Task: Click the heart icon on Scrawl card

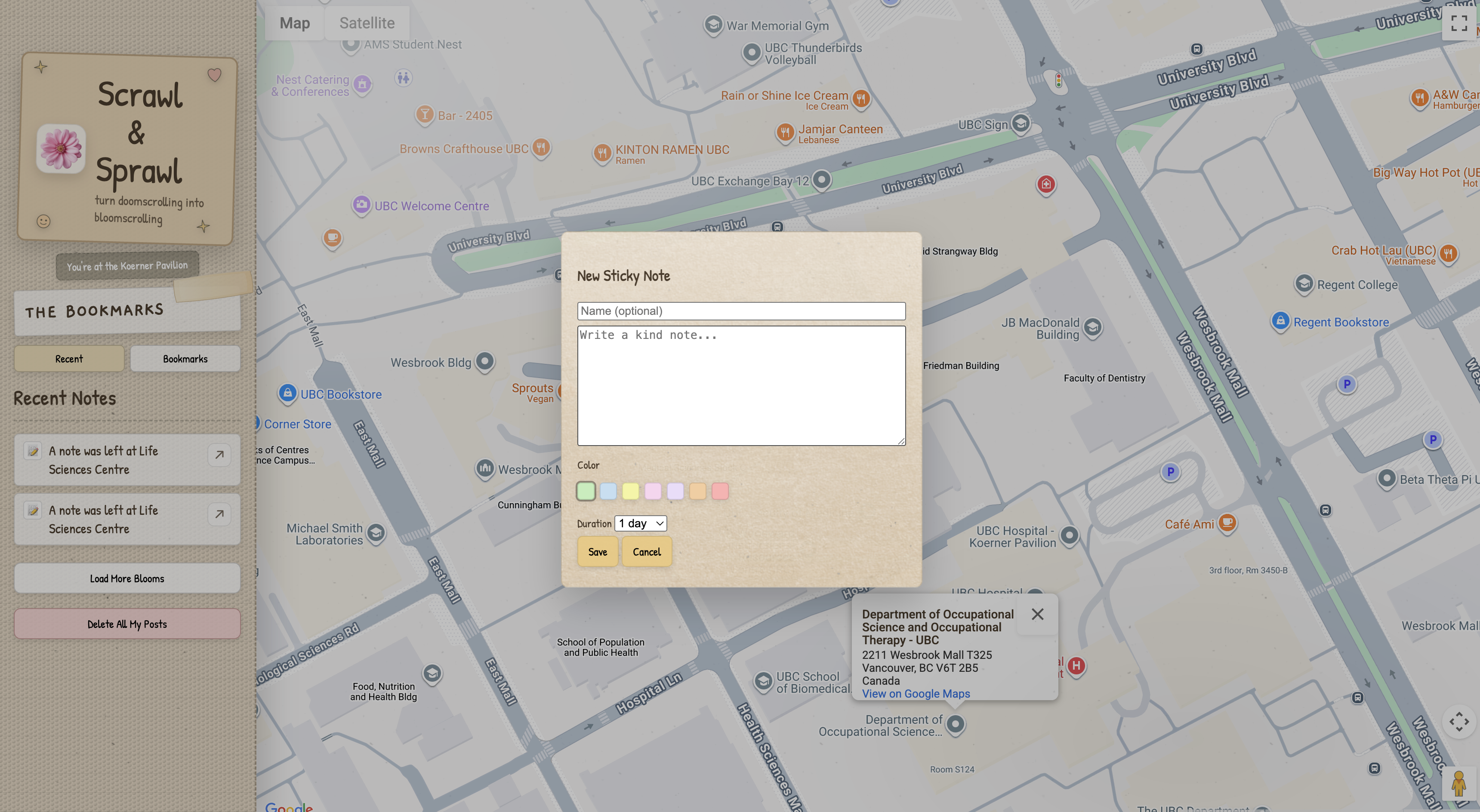Action: [214, 75]
